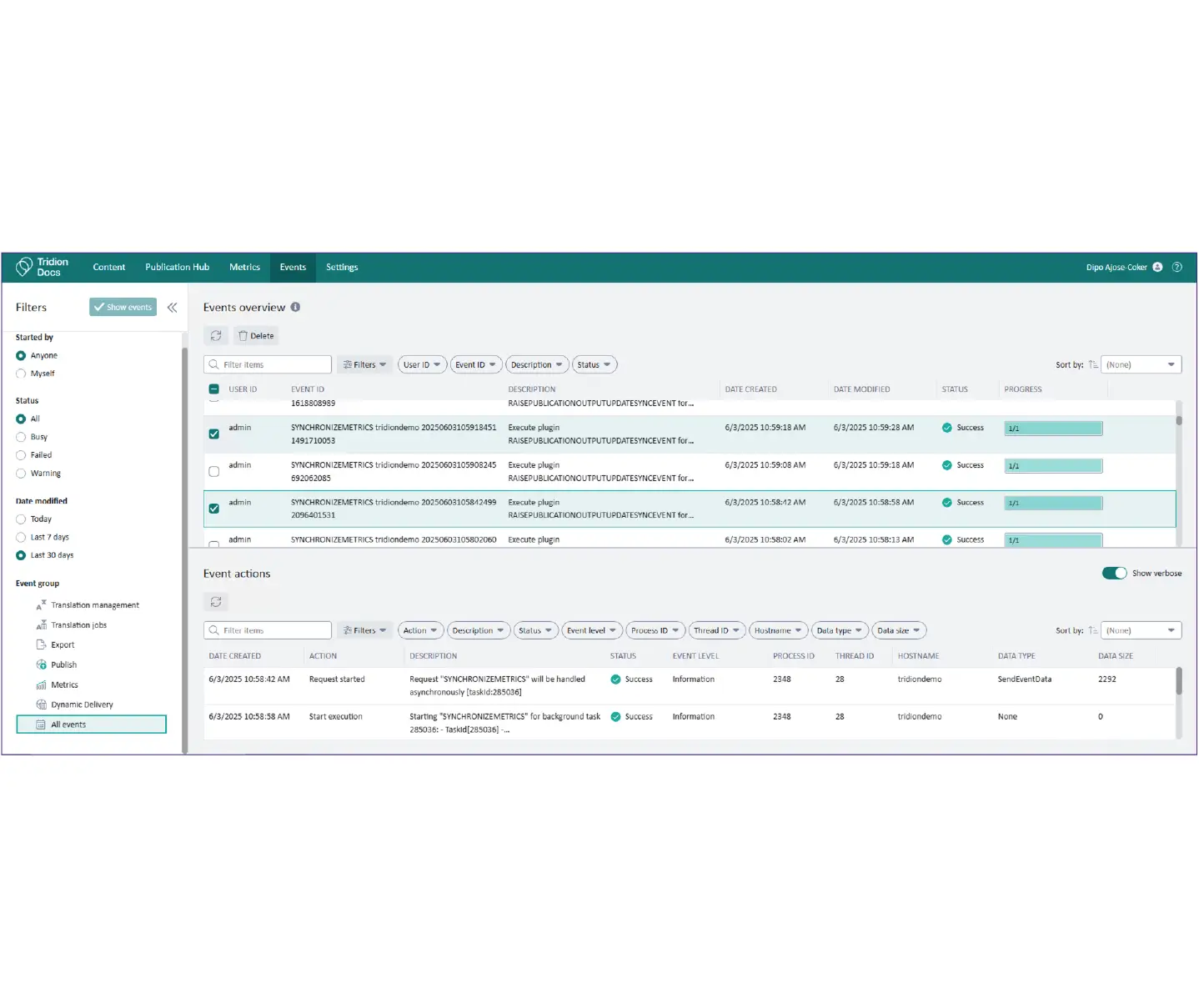Collapse the Filters side panel

click(x=172, y=308)
